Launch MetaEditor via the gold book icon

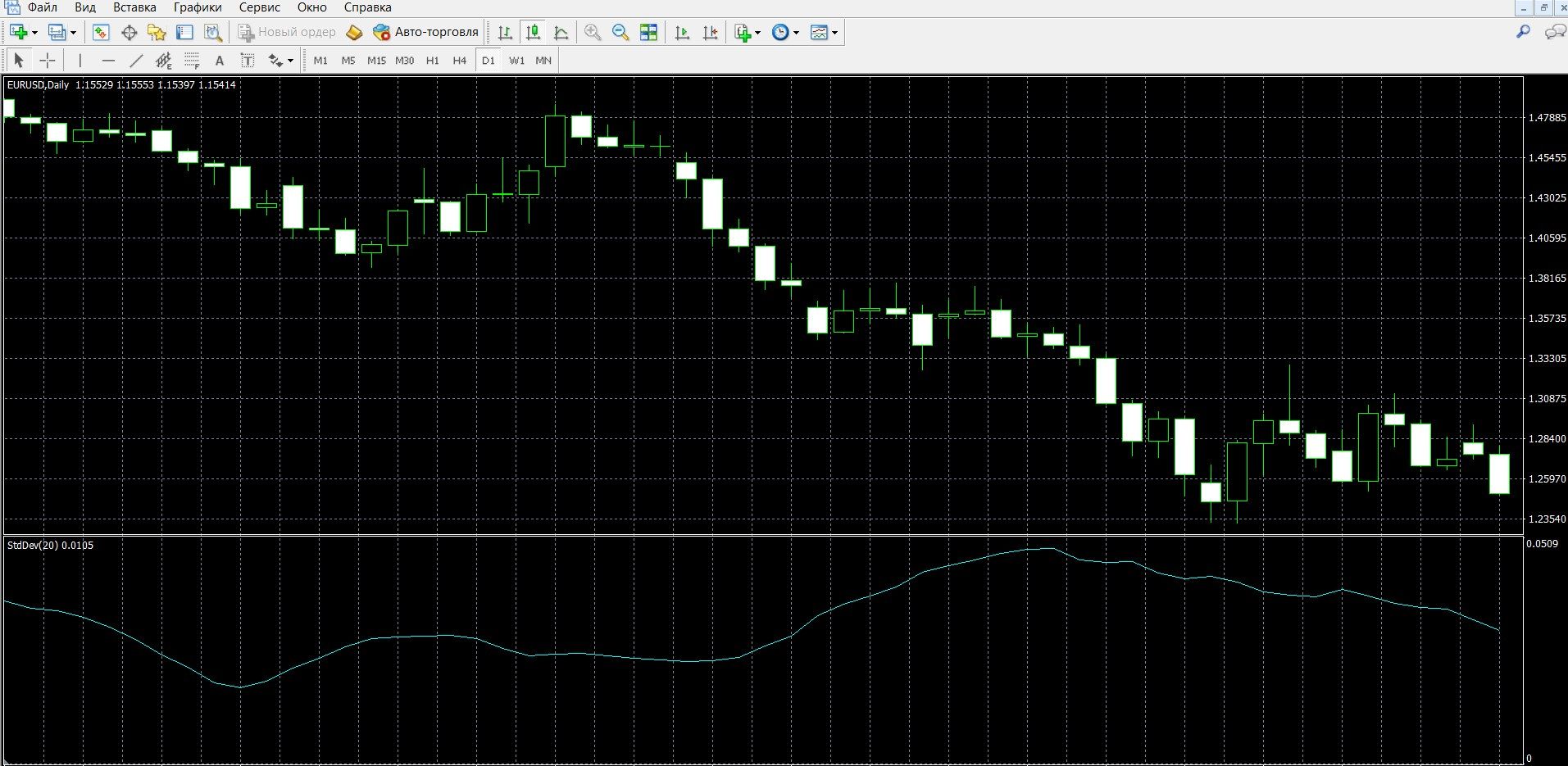point(354,32)
